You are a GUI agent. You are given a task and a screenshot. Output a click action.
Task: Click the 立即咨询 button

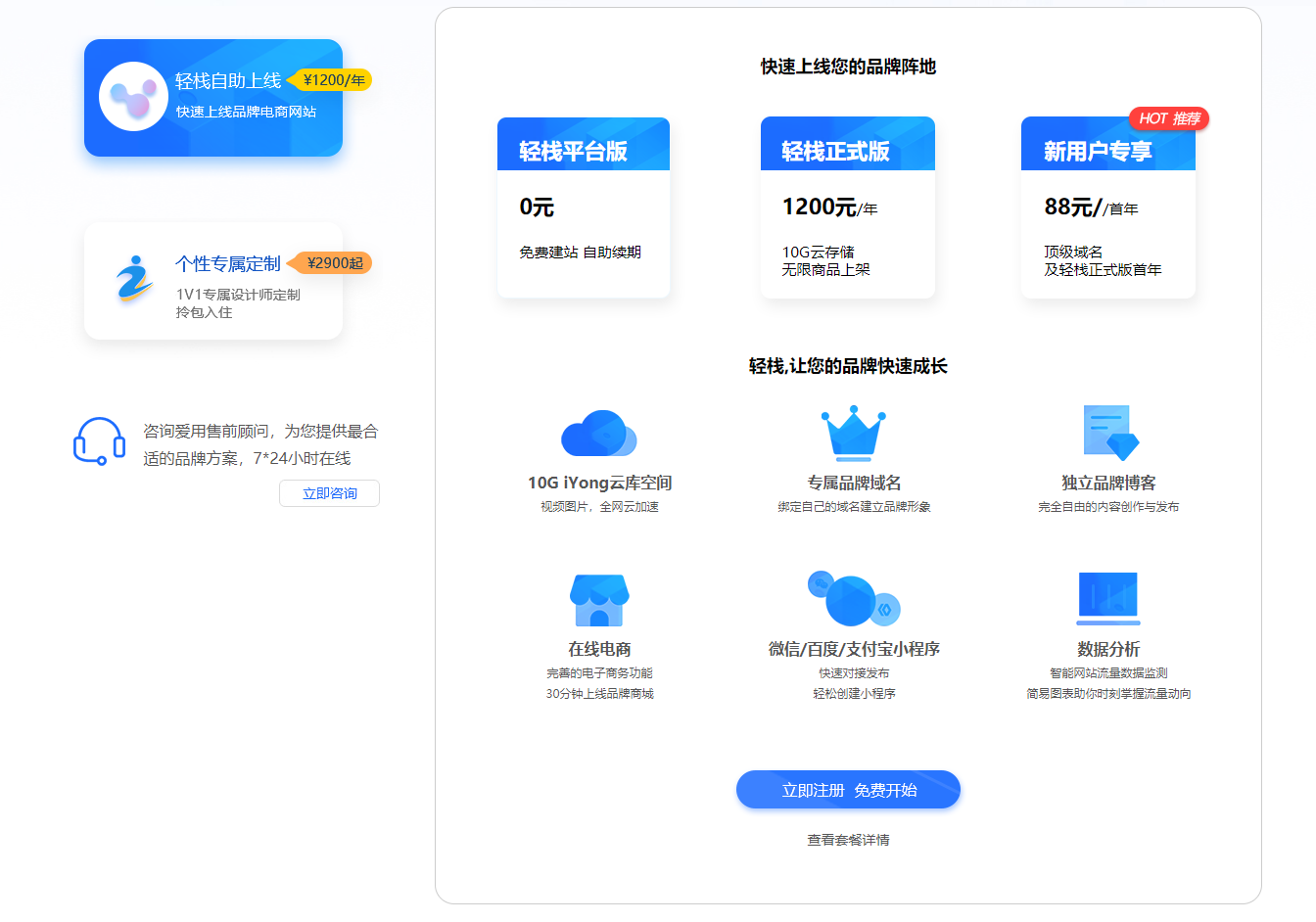click(x=329, y=493)
